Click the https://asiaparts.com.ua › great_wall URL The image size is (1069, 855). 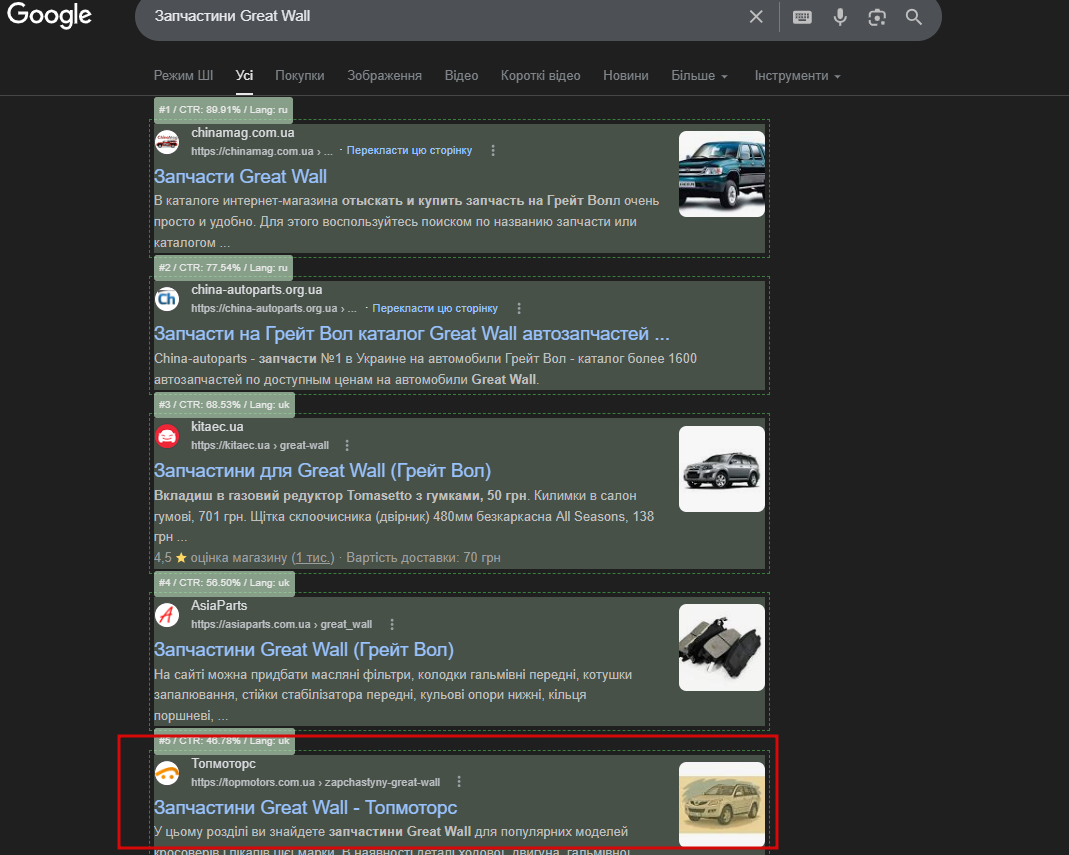282,624
